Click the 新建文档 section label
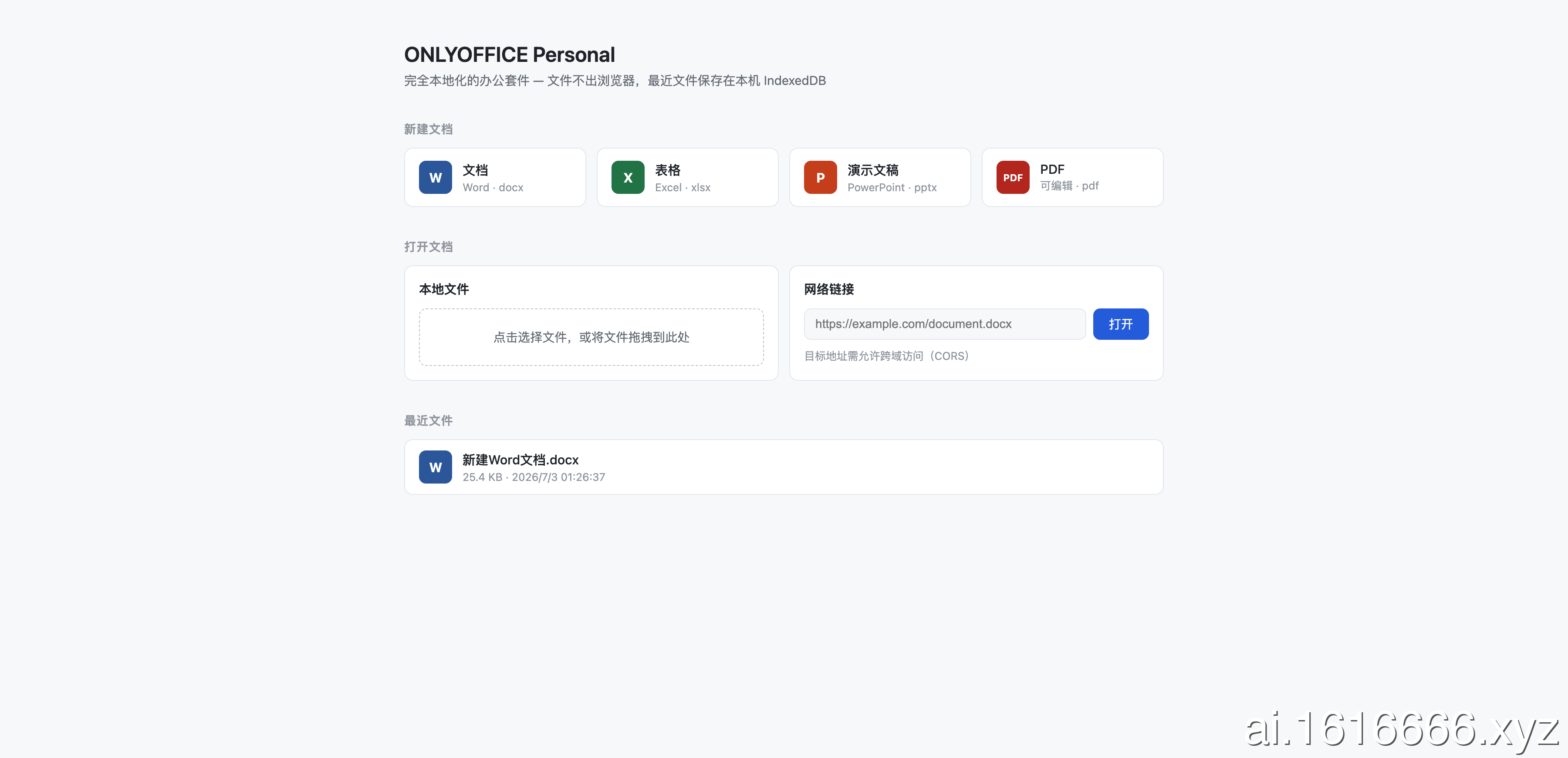 pos(429,129)
